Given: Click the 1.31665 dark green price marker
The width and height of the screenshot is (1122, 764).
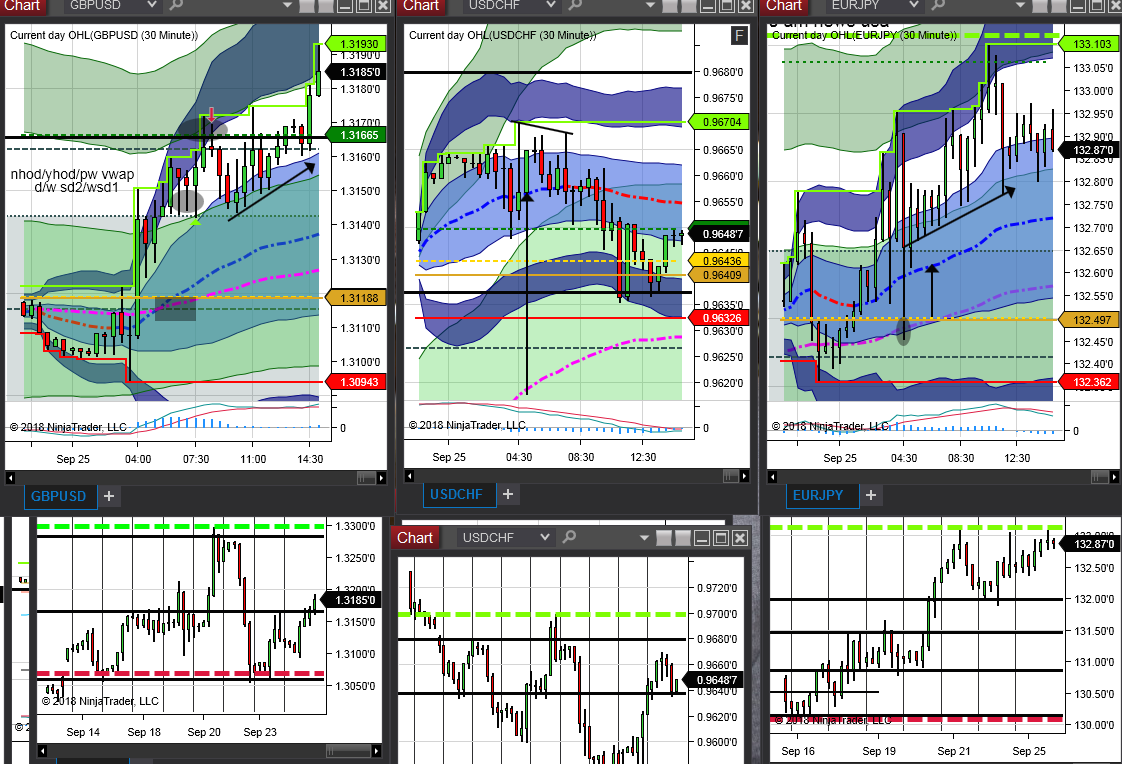Looking at the screenshot, I should pos(356,135).
